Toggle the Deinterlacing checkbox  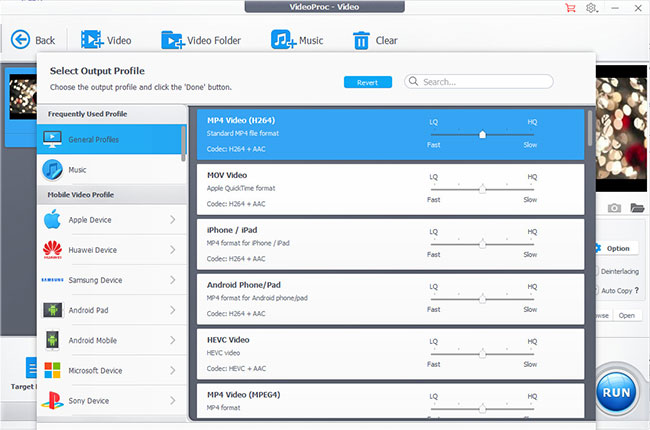[596, 271]
